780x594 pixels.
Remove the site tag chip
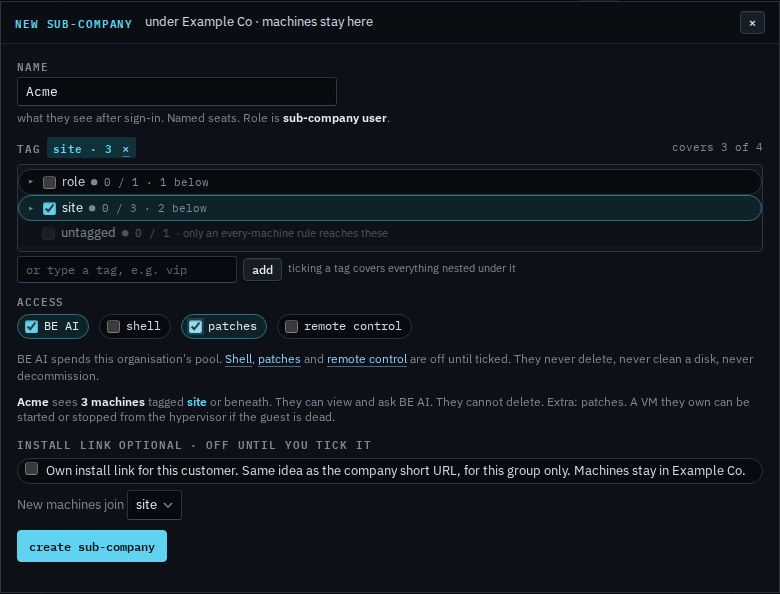coord(126,149)
